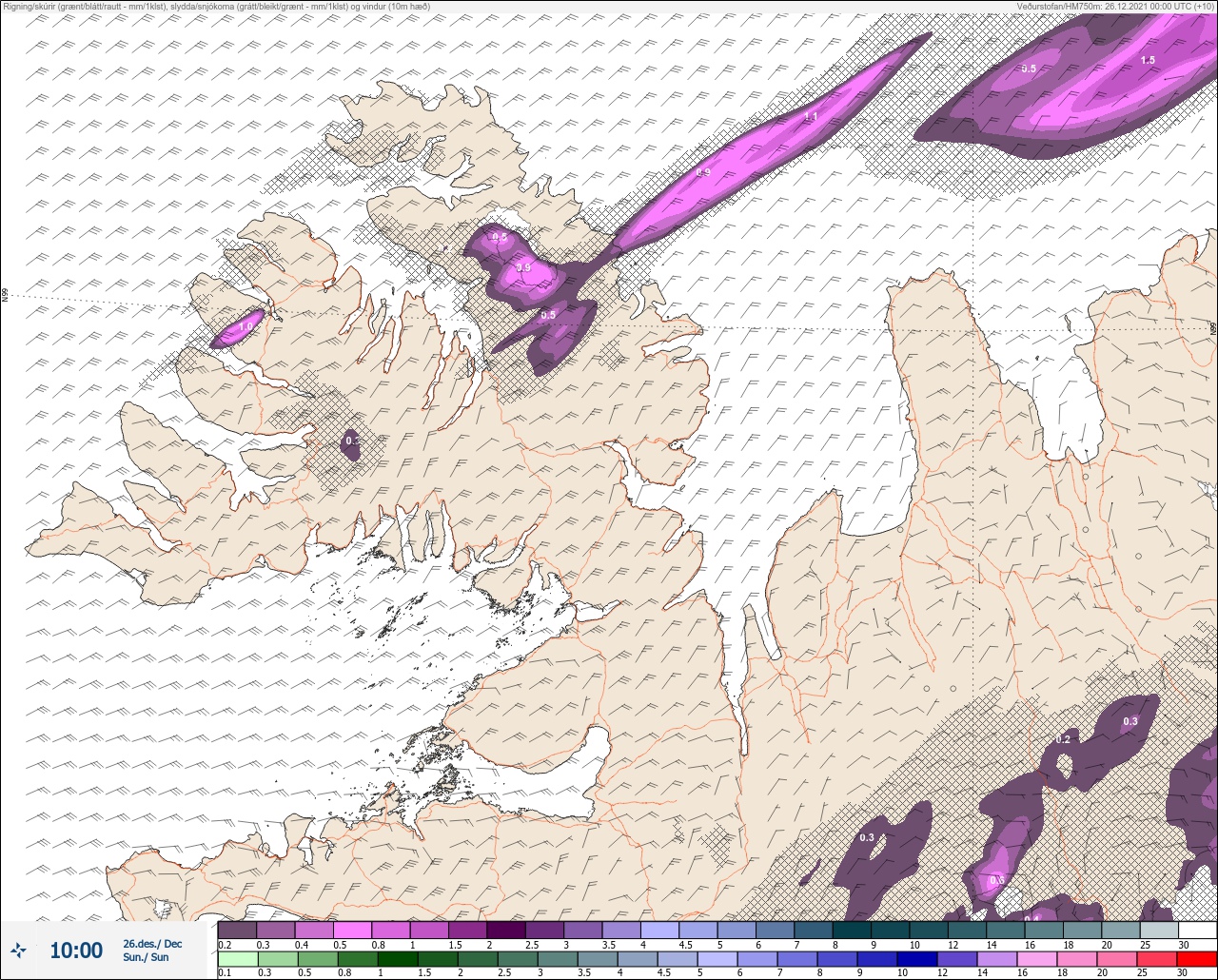This screenshot has height=980, width=1218.
Task: Click the Veðurstofan logo icon beside 10:00
Action: click(18, 950)
